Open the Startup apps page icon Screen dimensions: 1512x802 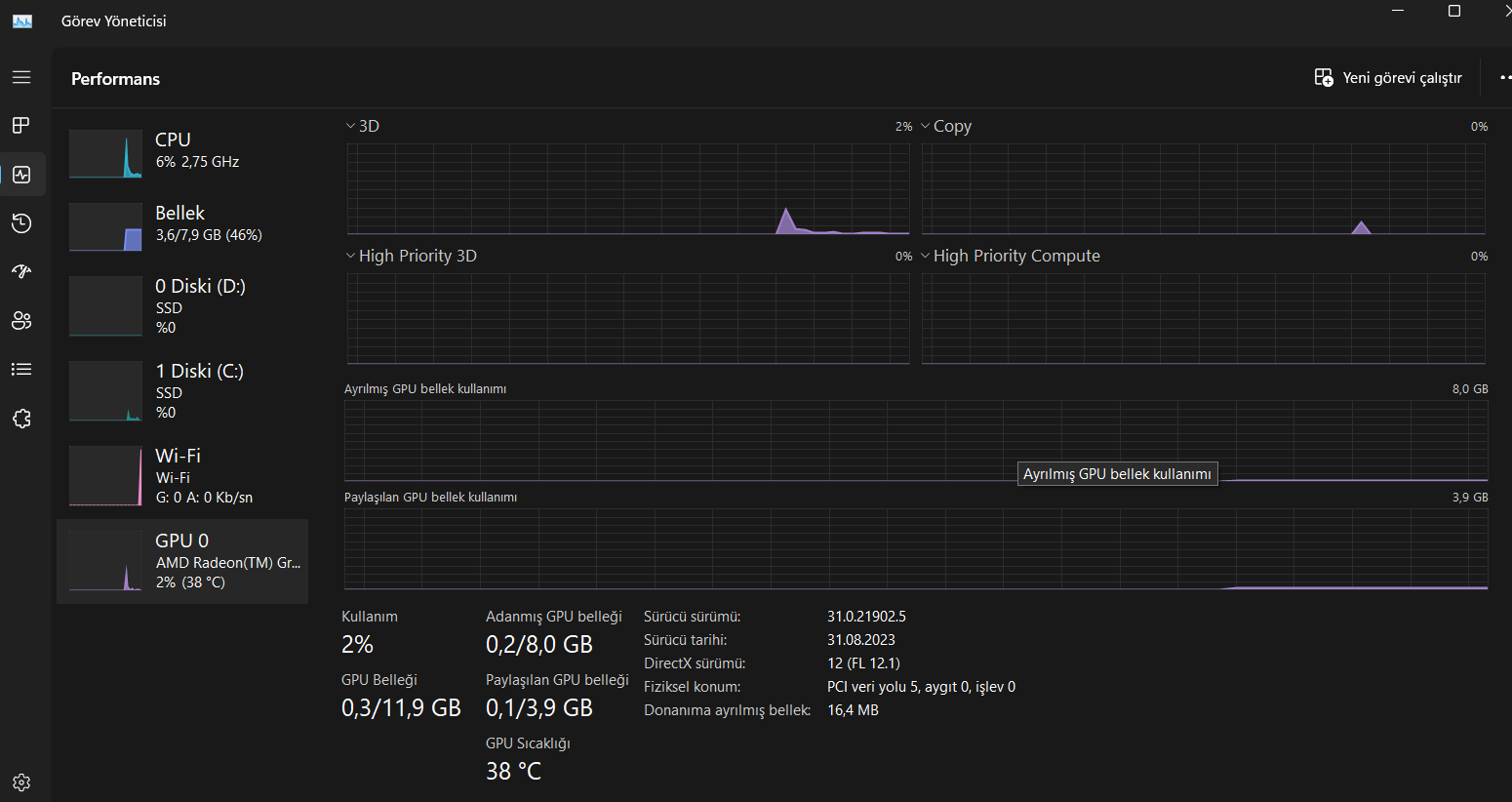point(21,271)
